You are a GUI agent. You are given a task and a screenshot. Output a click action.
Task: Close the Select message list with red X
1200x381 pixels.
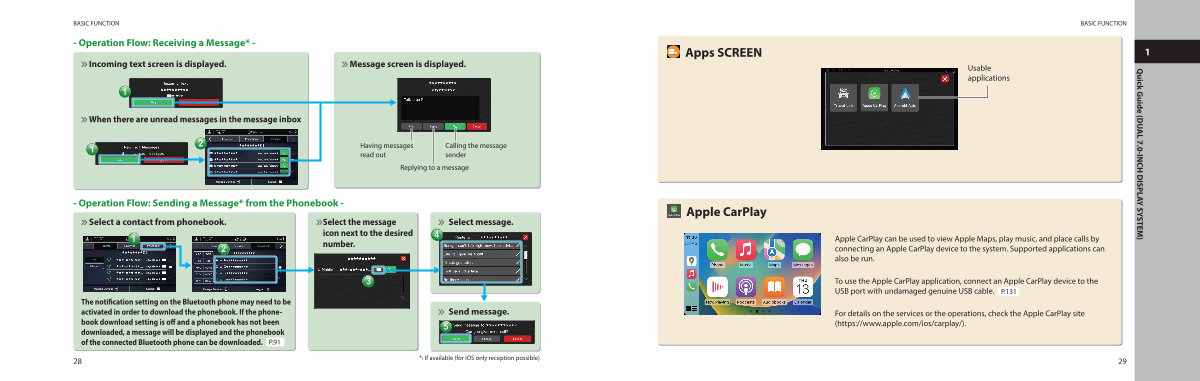coord(526,236)
